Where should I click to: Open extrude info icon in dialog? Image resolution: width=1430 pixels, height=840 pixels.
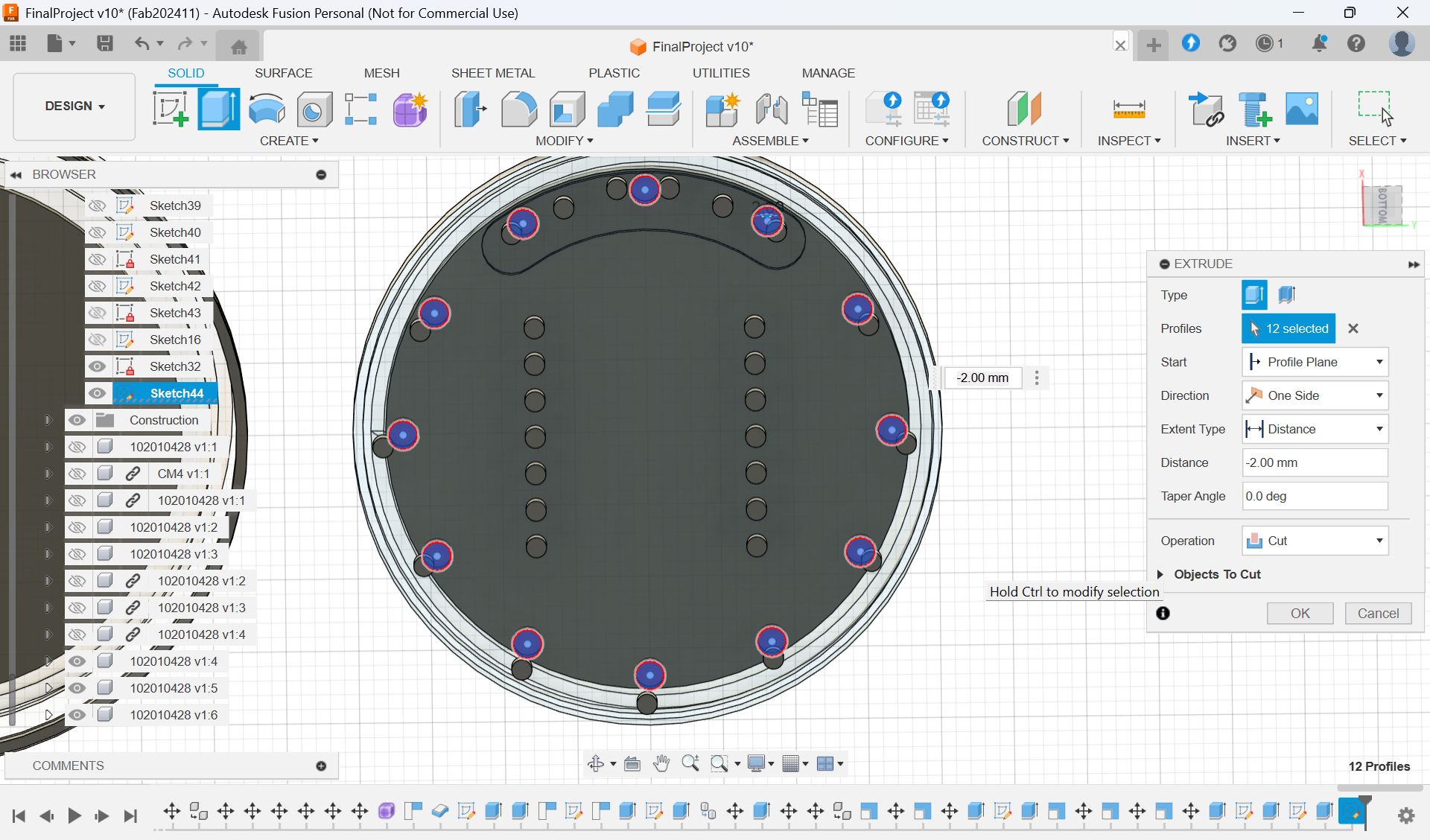tap(1163, 613)
